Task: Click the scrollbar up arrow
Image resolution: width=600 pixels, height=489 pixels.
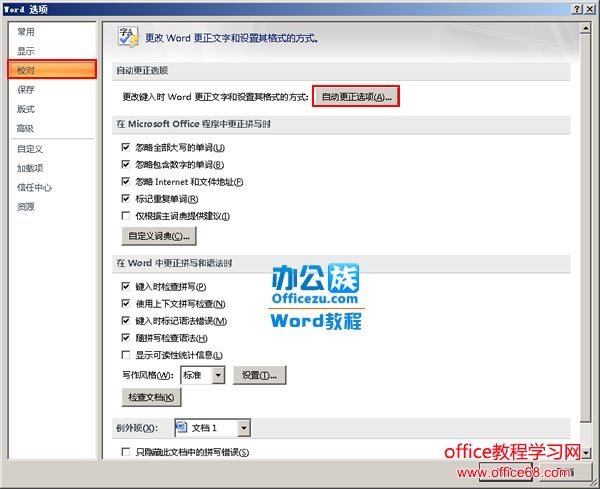Action: click(585, 28)
